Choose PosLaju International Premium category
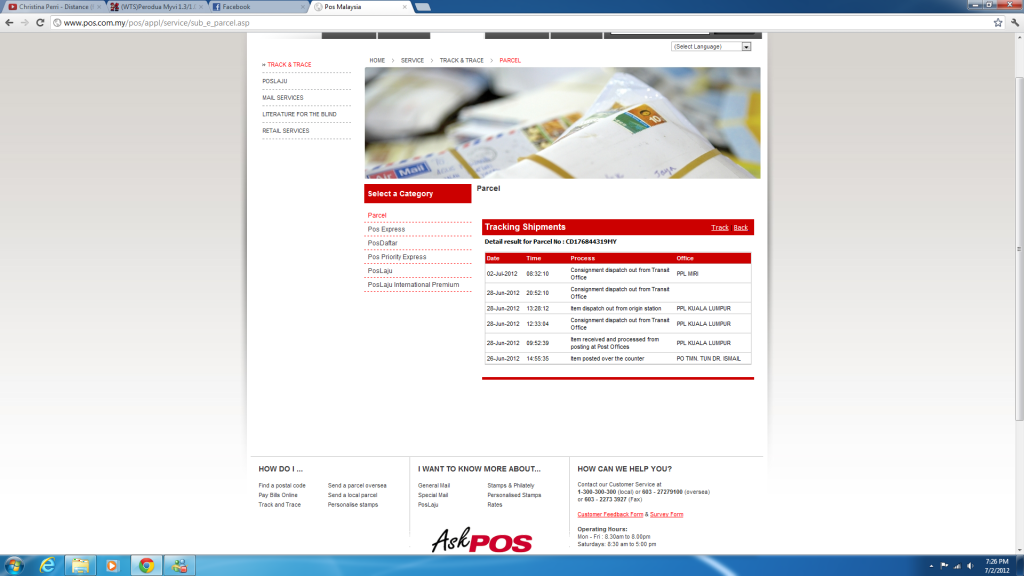 click(x=413, y=285)
